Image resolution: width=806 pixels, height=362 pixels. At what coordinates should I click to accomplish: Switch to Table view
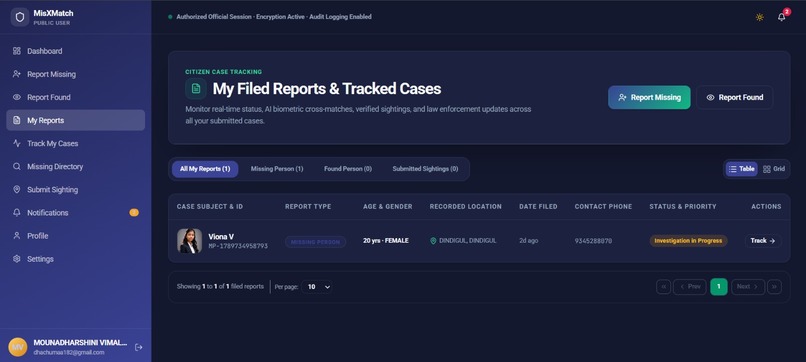[x=741, y=169]
